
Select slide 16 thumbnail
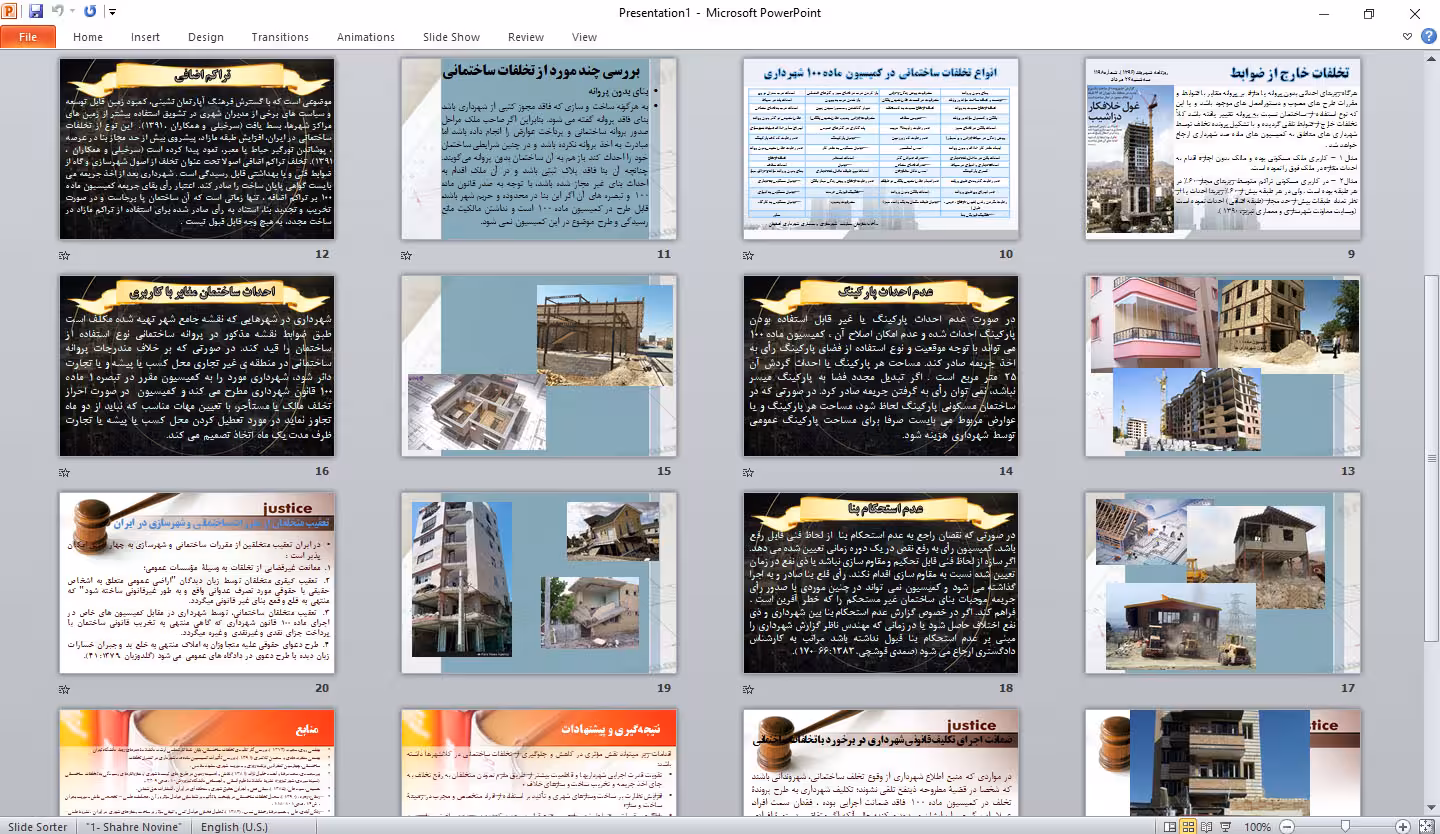coord(197,366)
